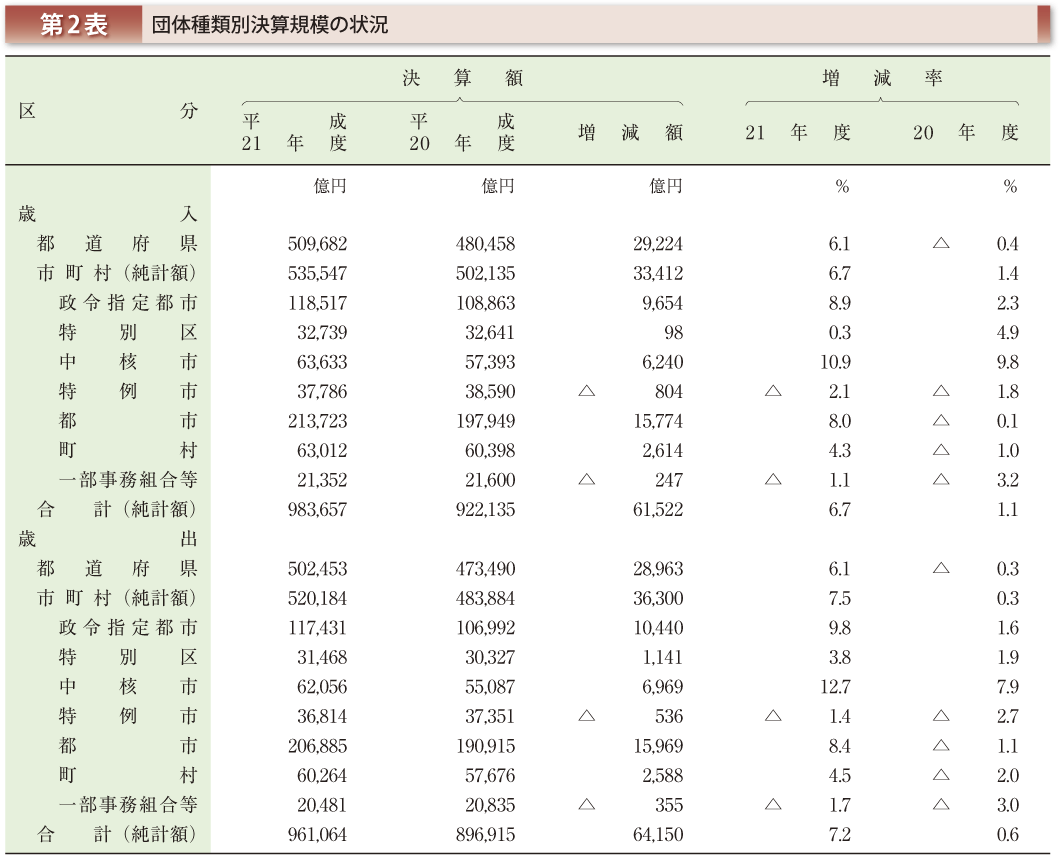Click the cell 473,490
The height and width of the screenshot is (855, 1059).
[486, 569]
